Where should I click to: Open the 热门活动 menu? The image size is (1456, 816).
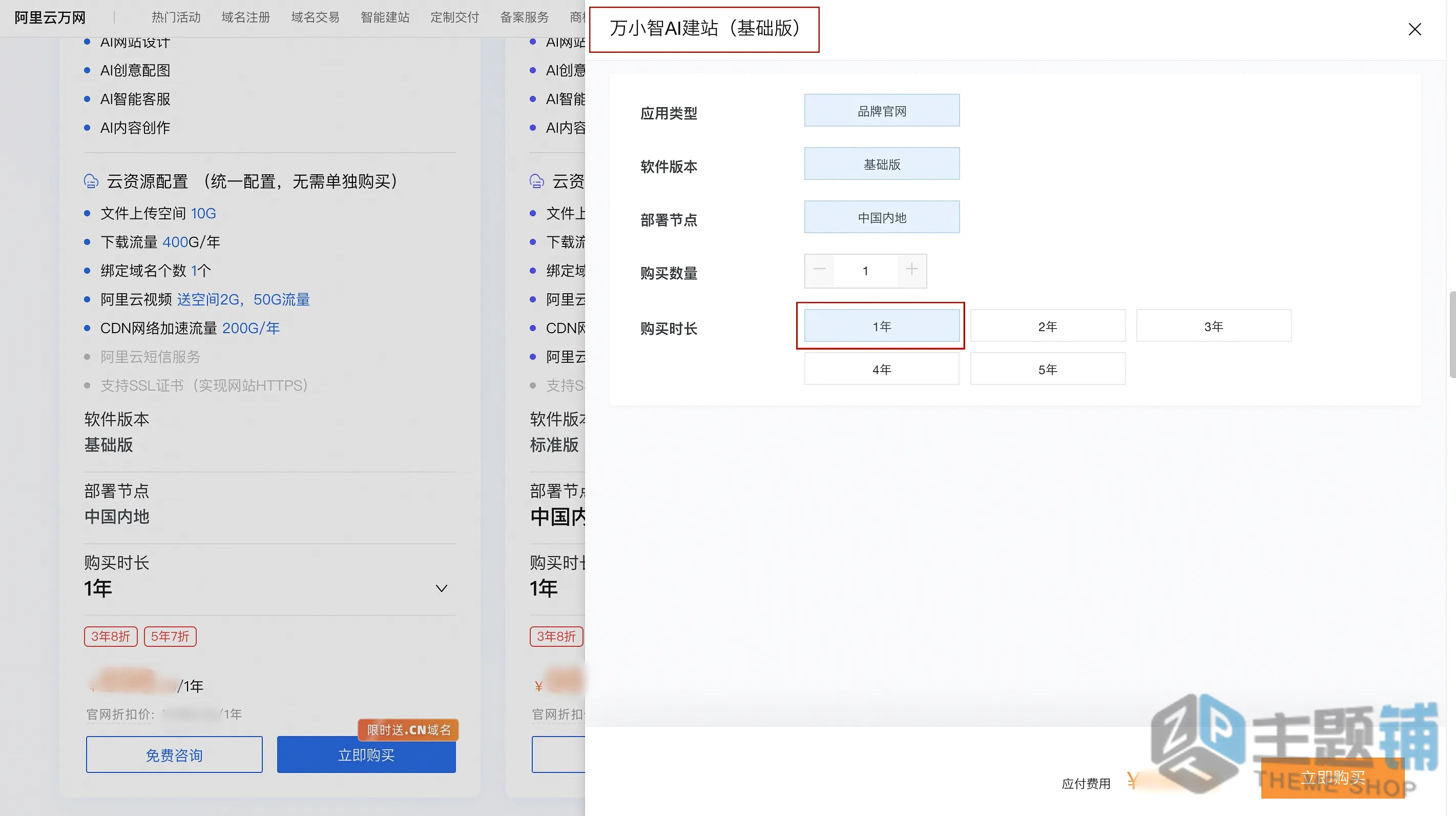[x=176, y=17]
